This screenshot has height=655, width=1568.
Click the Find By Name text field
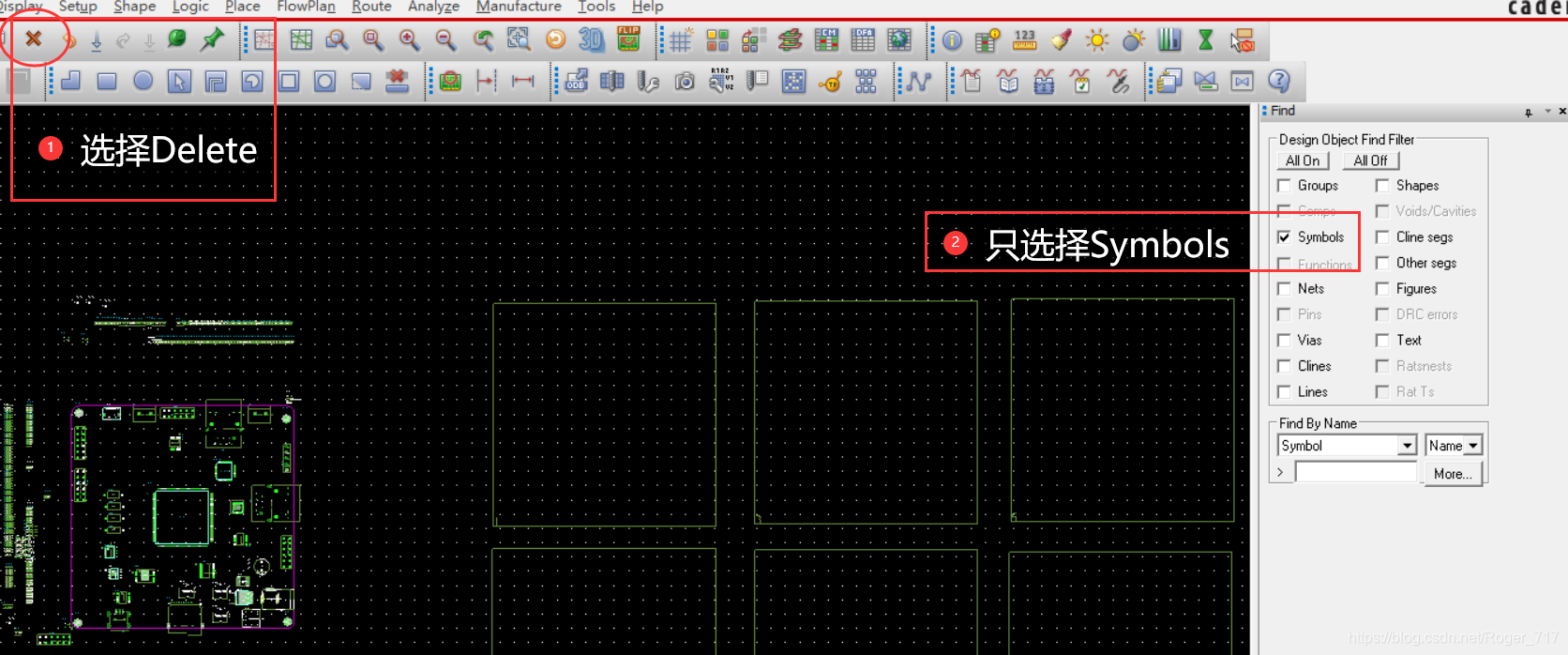tap(1355, 473)
